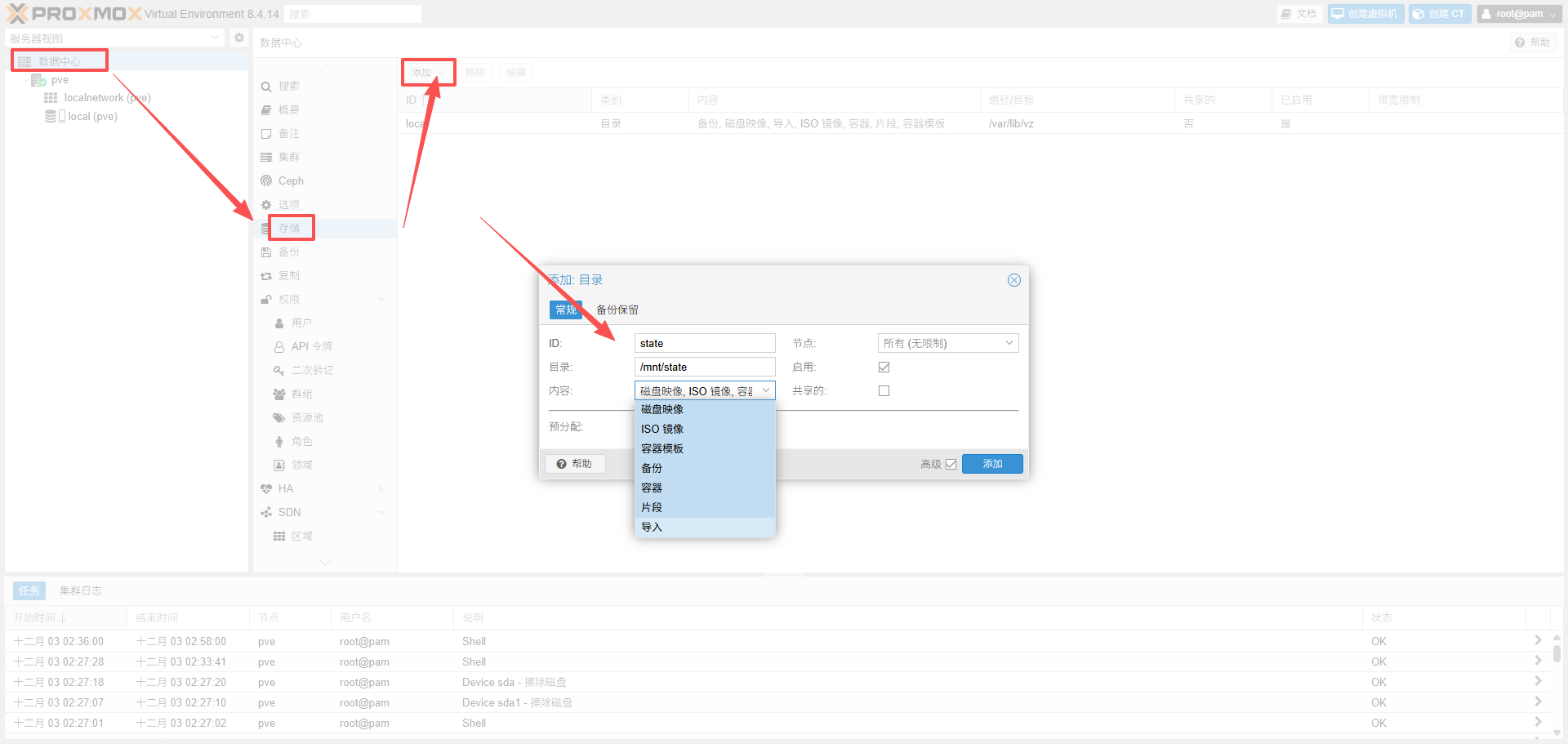Open the 集群日志 tab at the bottom
Image resolution: width=1568 pixels, height=744 pixels.
(80, 590)
